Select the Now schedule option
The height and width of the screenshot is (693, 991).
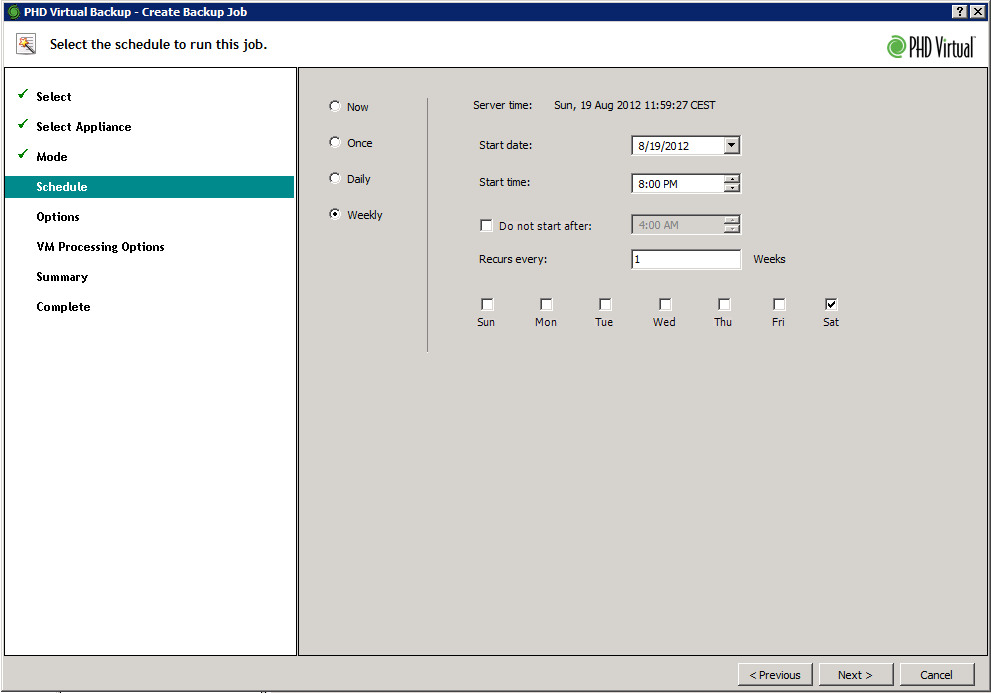[335, 106]
